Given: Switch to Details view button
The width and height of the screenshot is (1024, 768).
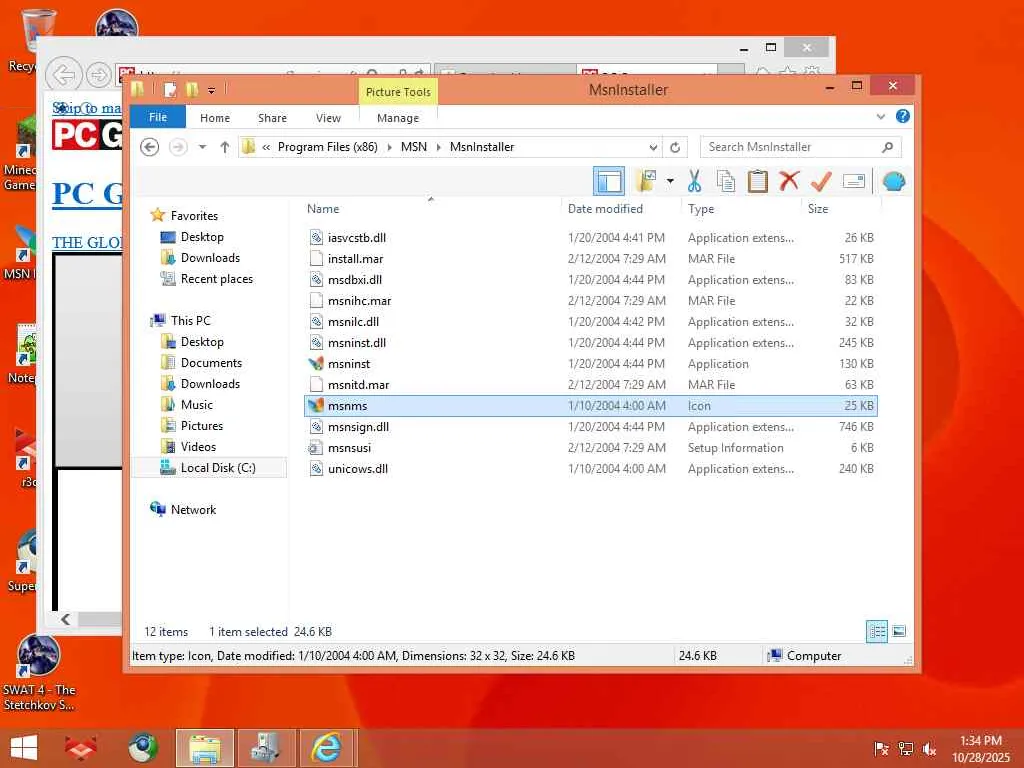Looking at the screenshot, I should click(877, 632).
